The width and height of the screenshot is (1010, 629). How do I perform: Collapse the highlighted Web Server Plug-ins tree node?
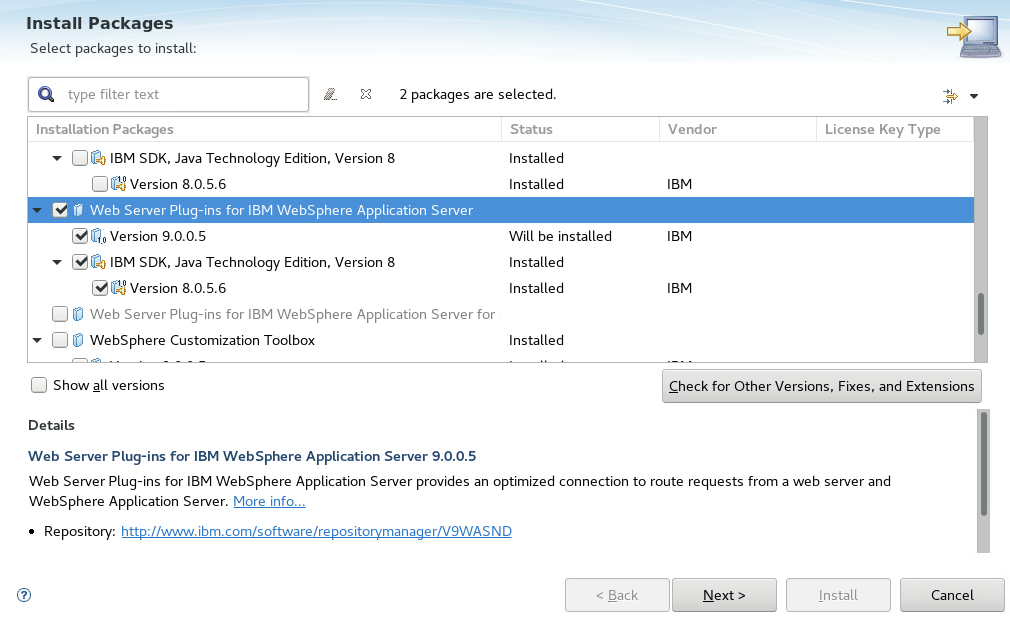pyautogui.click(x=37, y=211)
